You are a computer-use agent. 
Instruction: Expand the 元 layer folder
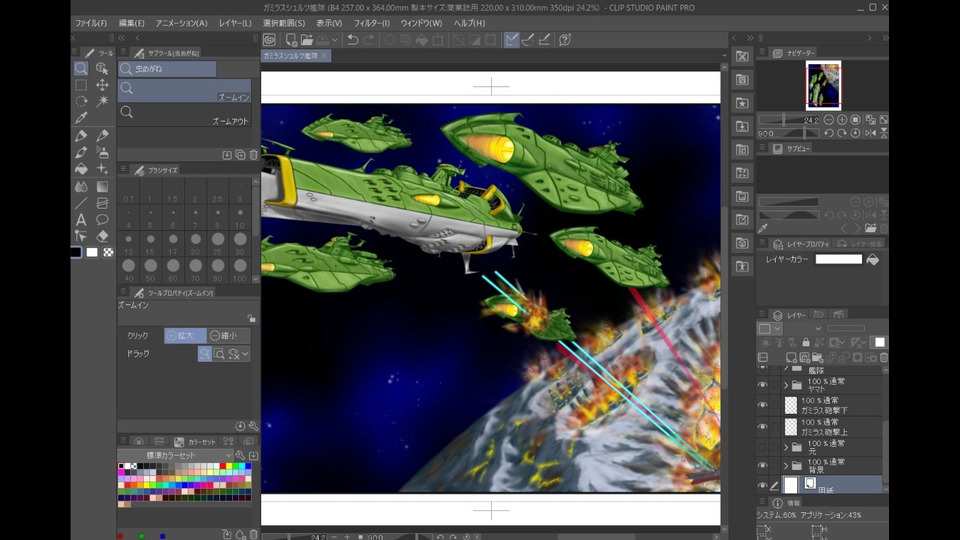786,447
